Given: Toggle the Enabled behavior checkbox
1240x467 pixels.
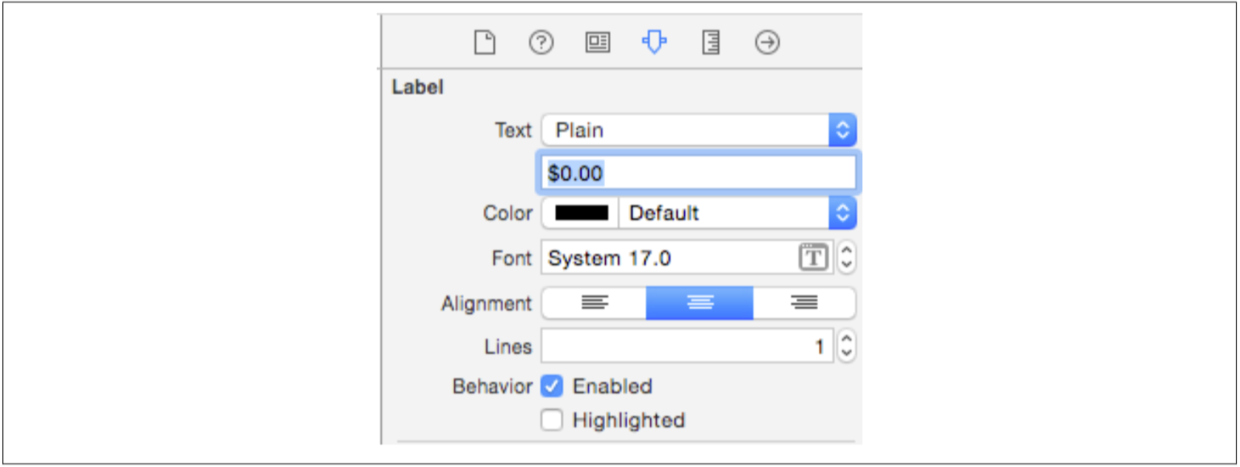Looking at the screenshot, I should point(552,386).
